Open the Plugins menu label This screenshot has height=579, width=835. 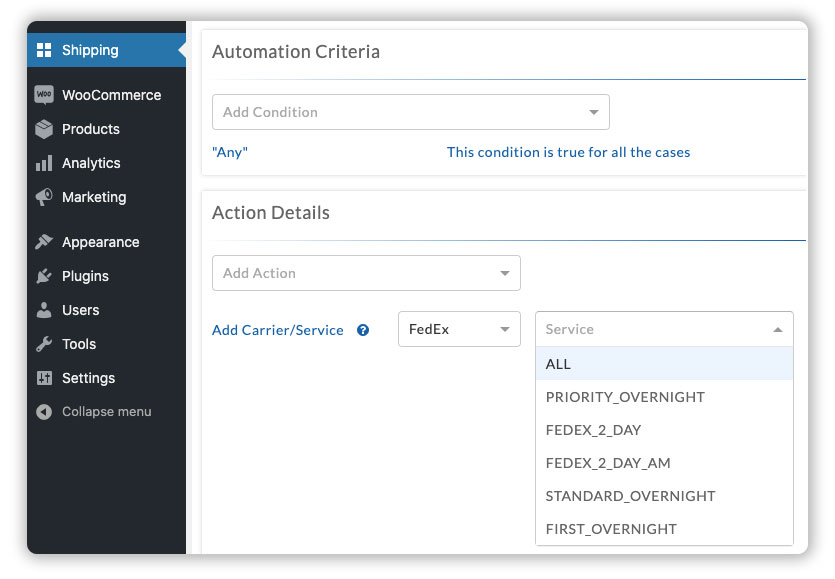85,276
